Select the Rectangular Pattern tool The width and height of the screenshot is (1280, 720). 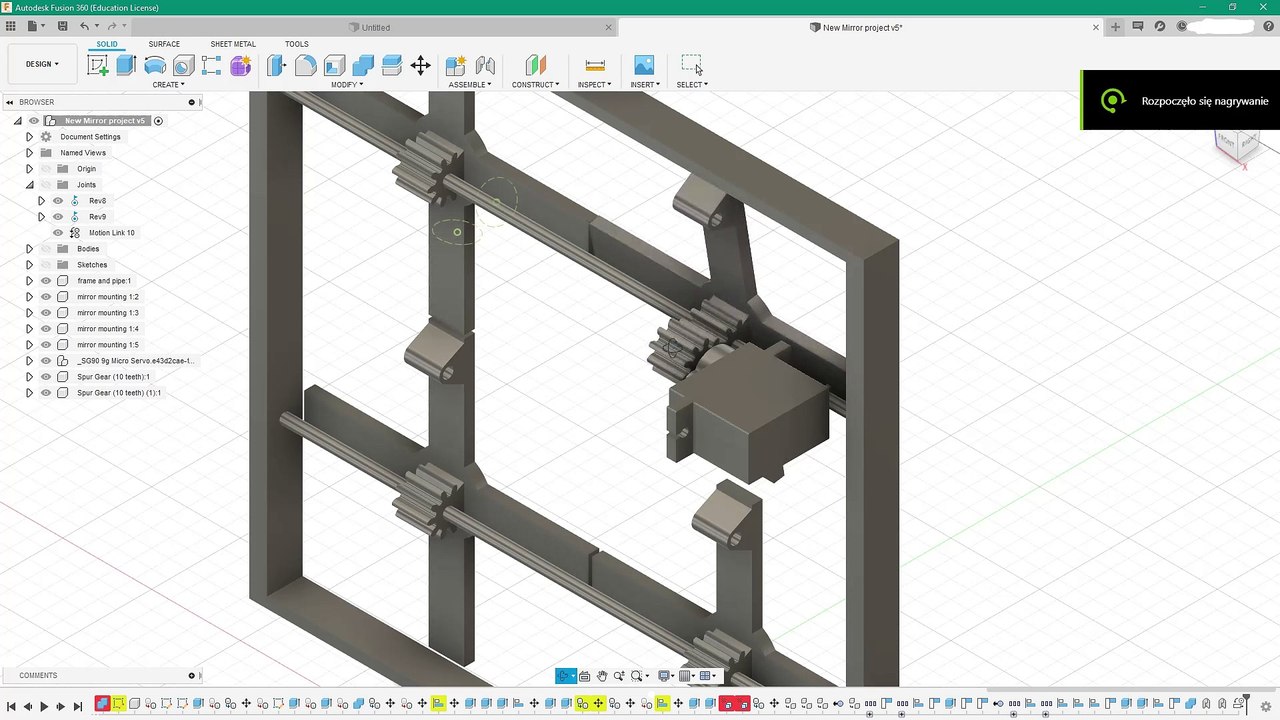coord(211,66)
